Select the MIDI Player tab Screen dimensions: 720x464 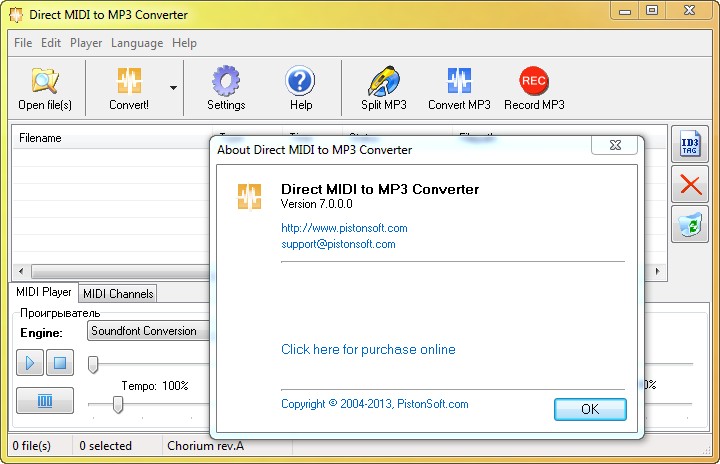(x=44, y=292)
